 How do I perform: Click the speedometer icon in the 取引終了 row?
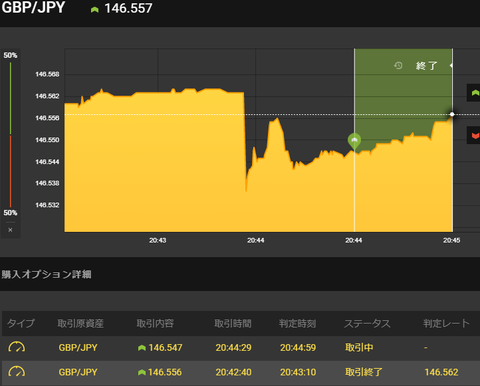pyautogui.click(x=17, y=372)
